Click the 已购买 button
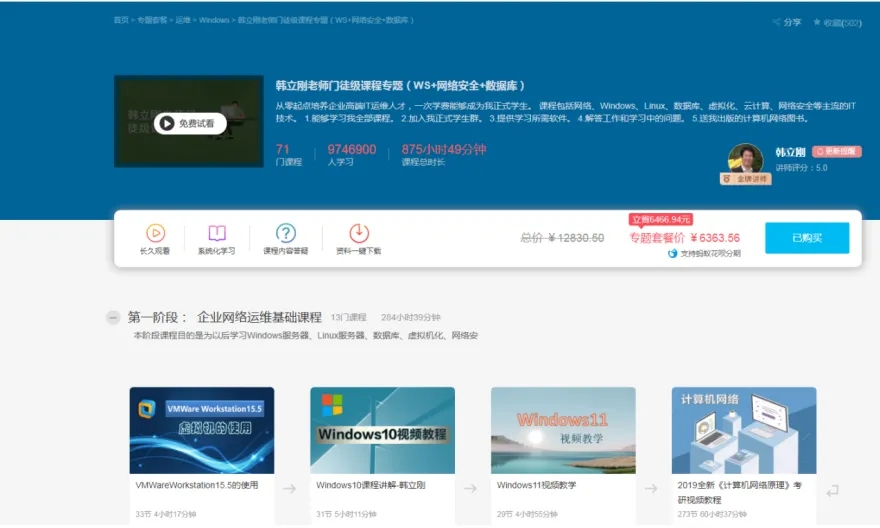The image size is (880, 528). click(807, 238)
